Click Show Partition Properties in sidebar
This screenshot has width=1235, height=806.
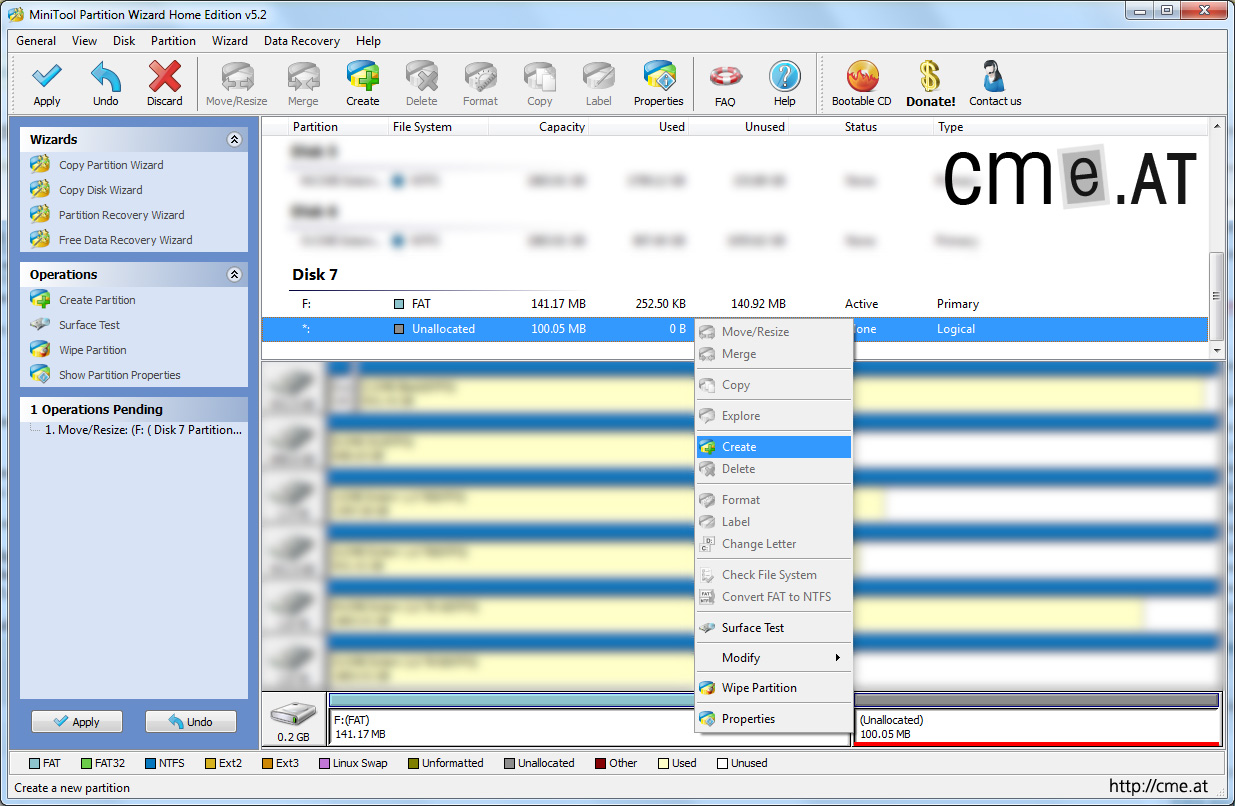pyautogui.click(x=119, y=375)
